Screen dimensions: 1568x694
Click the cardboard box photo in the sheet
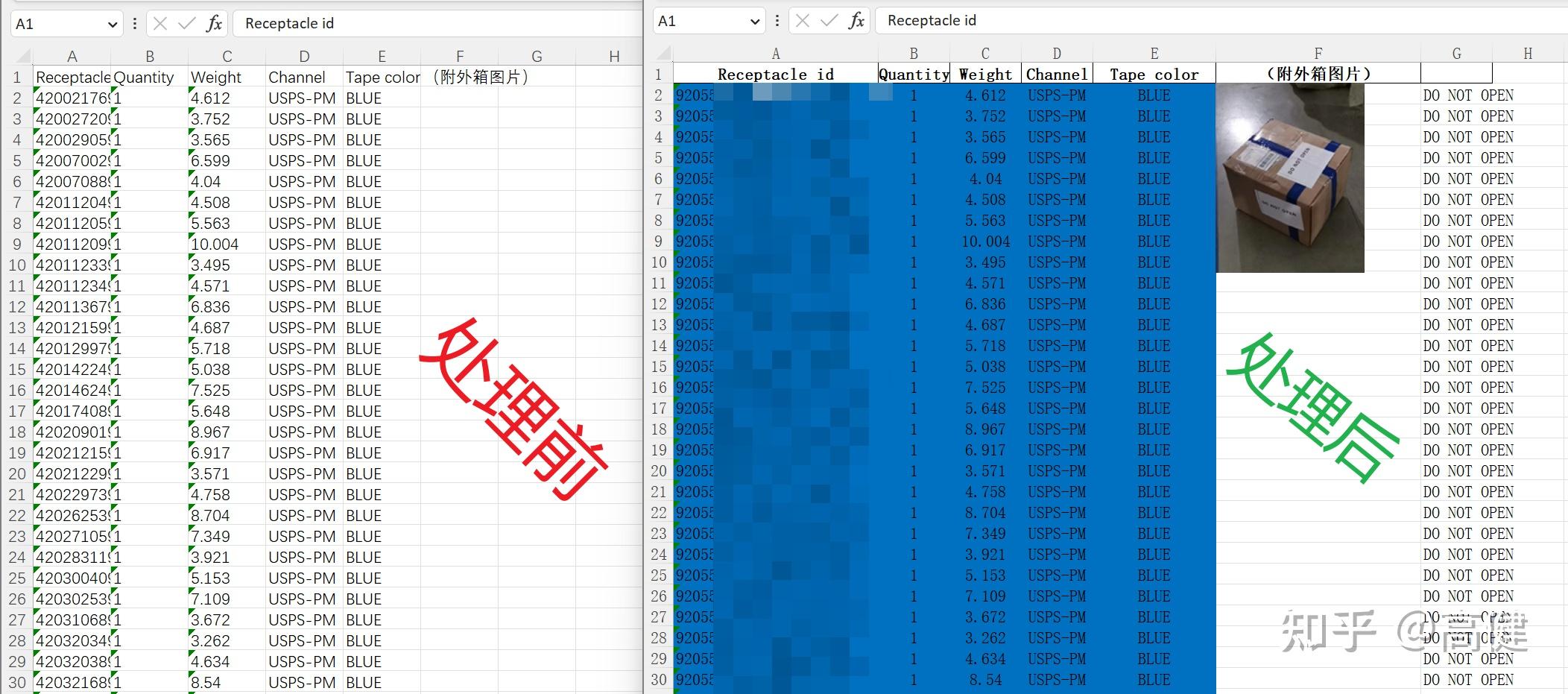pos(1291,179)
